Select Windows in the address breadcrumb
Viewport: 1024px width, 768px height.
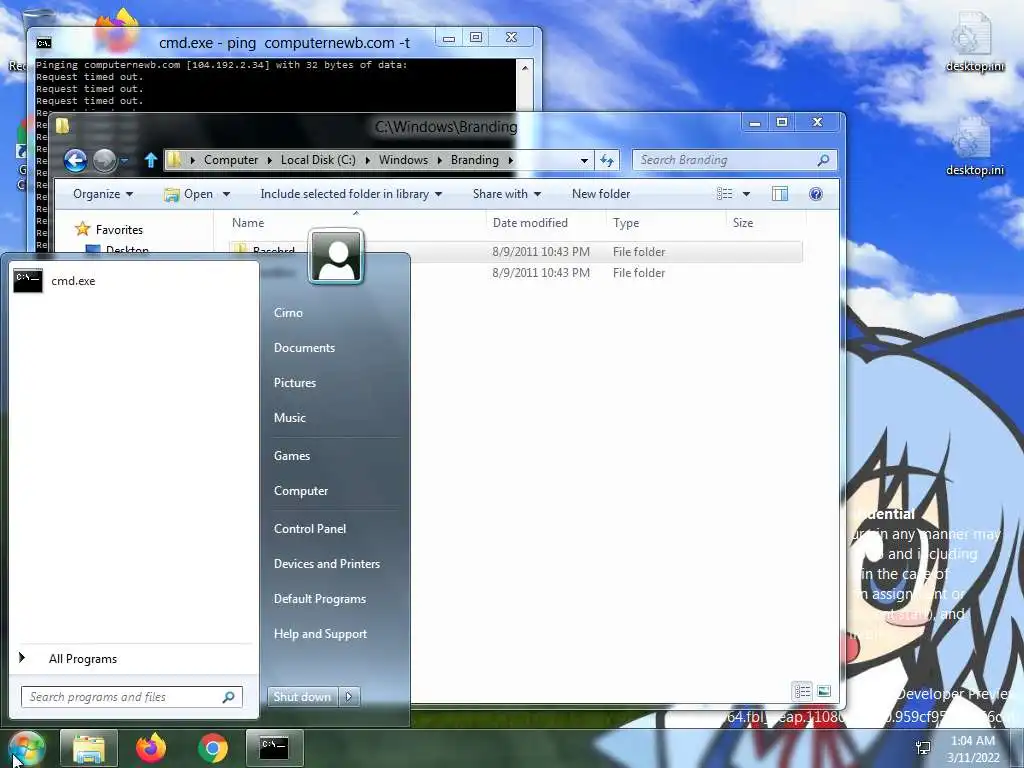pyautogui.click(x=403, y=160)
